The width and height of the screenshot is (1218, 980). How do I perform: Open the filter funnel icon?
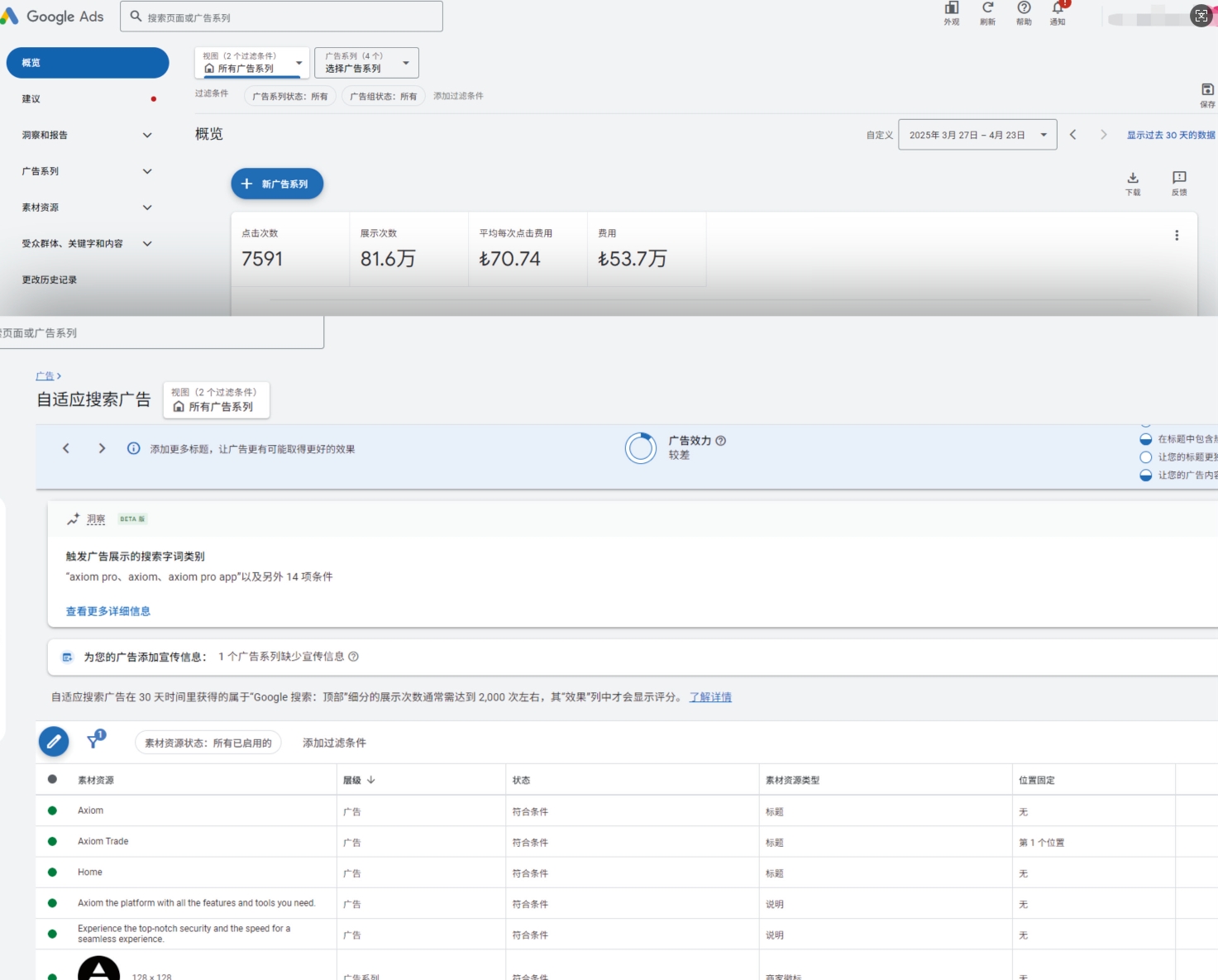click(x=95, y=740)
